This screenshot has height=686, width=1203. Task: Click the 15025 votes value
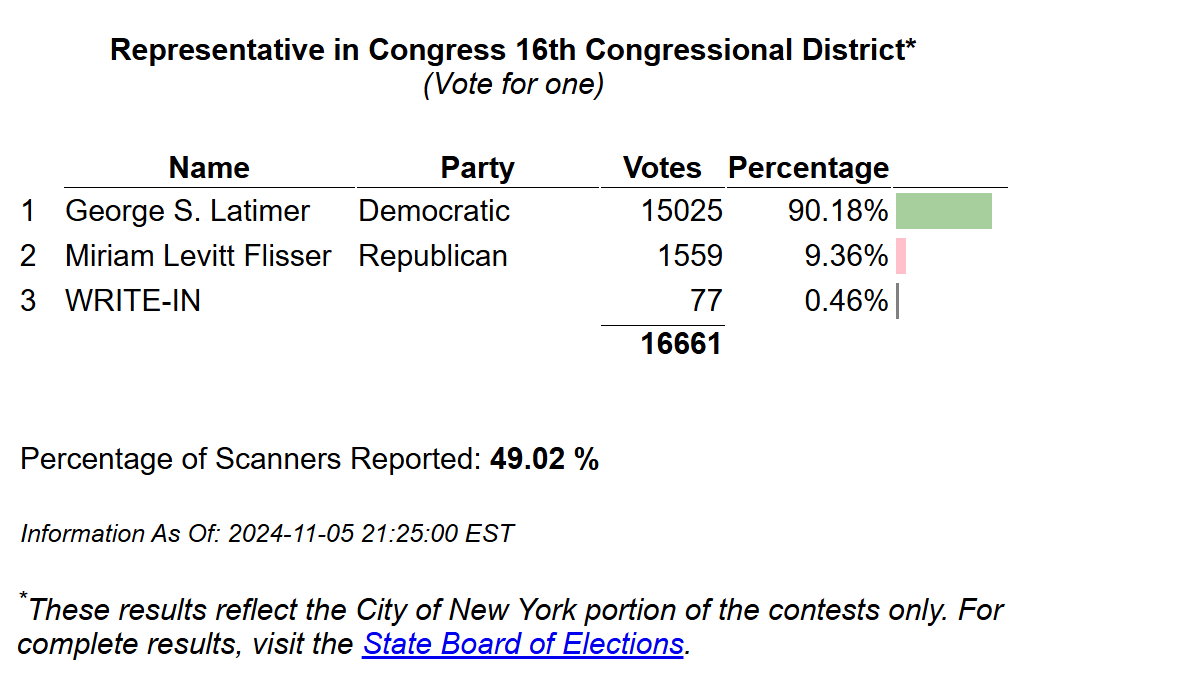click(681, 211)
